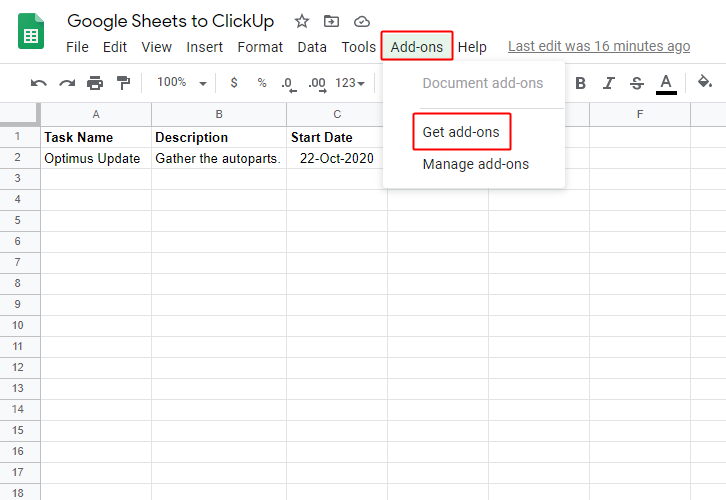
Task: Toggle bold formatting
Action: click(580, 83)
